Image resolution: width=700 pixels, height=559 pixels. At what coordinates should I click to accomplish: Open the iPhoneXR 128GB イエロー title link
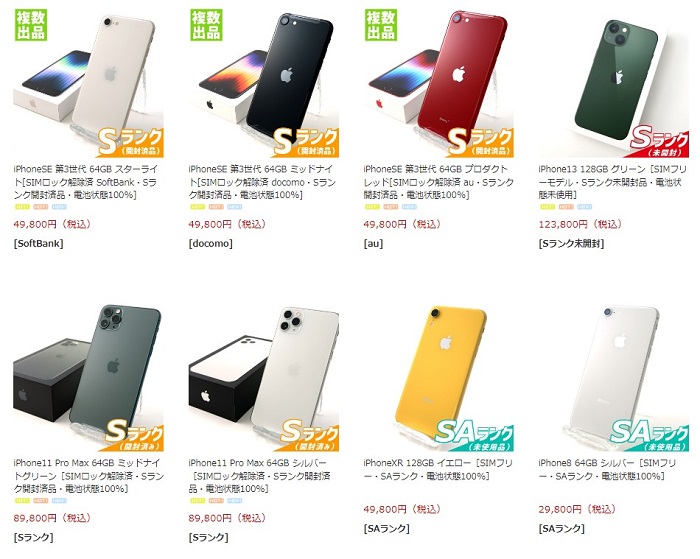tap(438, 470)
